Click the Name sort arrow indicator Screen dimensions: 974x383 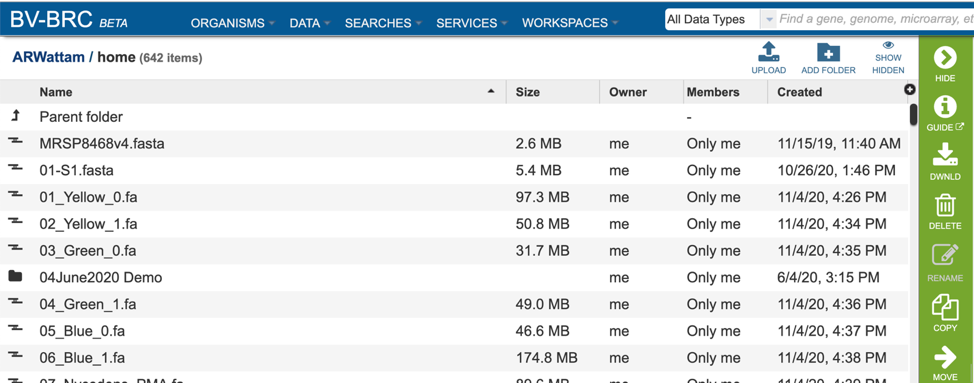point(491,91)
